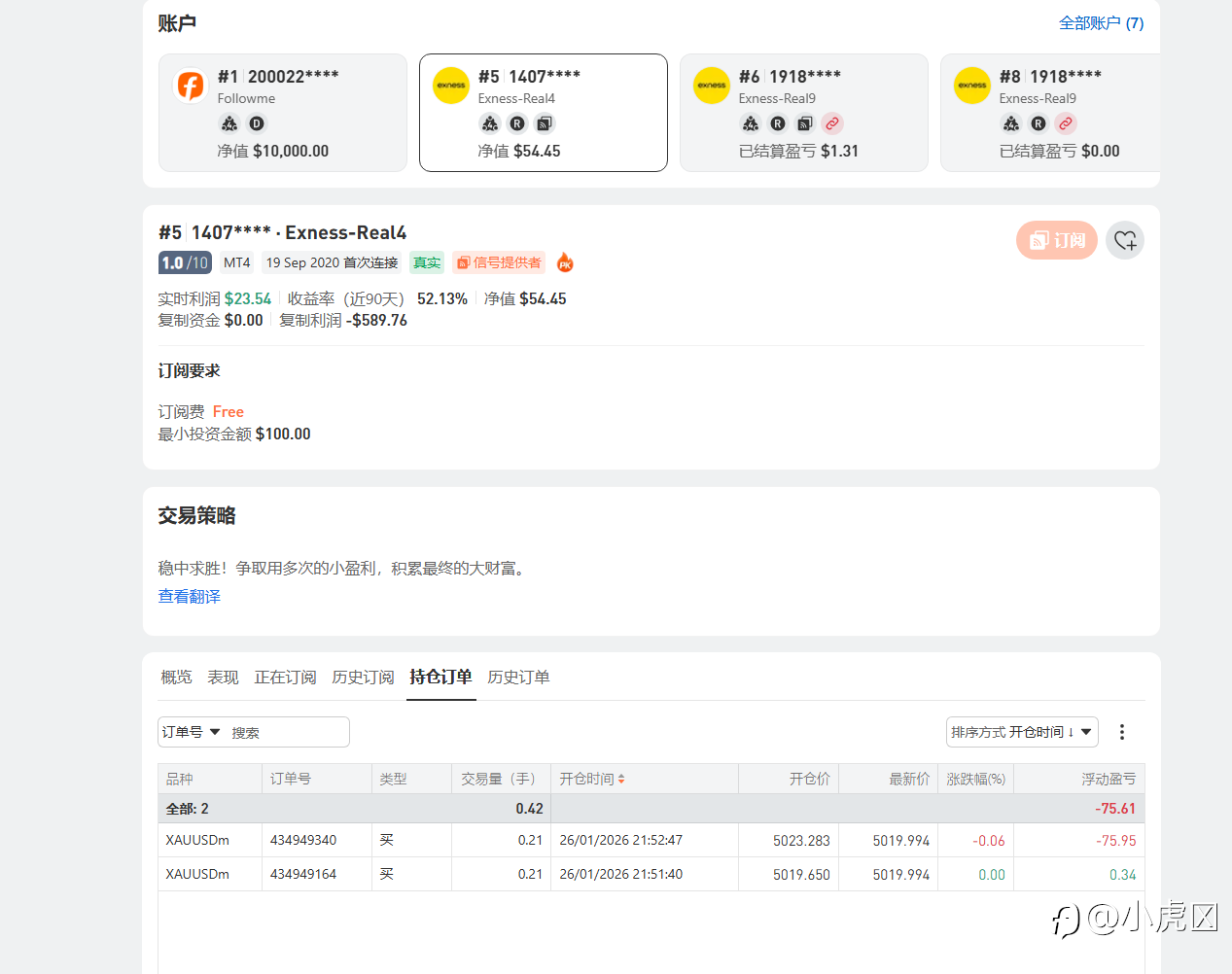Select the 持仓订单 tab
1232x974 pixels.
440,677
